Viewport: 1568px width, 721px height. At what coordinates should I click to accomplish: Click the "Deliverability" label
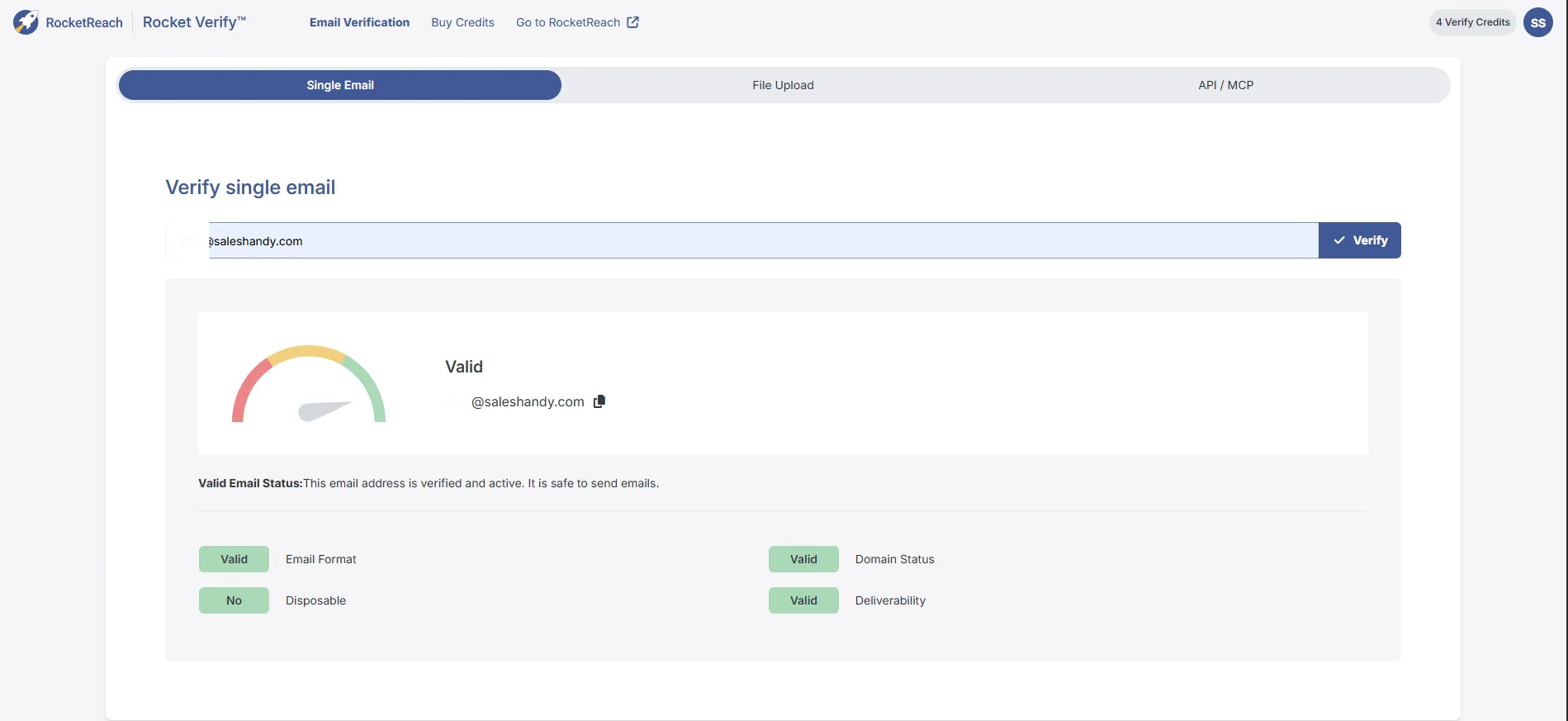pyautogui.click(x=890, y=600)
